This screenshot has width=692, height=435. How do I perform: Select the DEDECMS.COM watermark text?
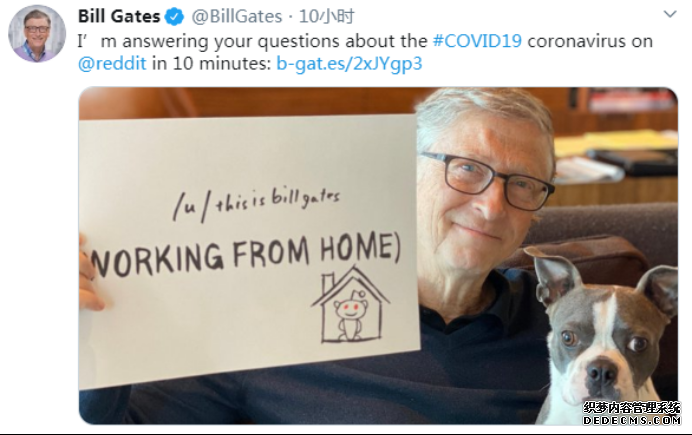tap(632, 420)
